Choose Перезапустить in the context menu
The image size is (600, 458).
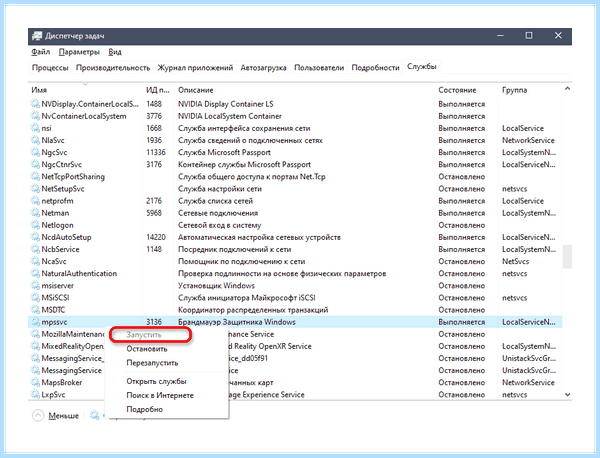(152, 363)
